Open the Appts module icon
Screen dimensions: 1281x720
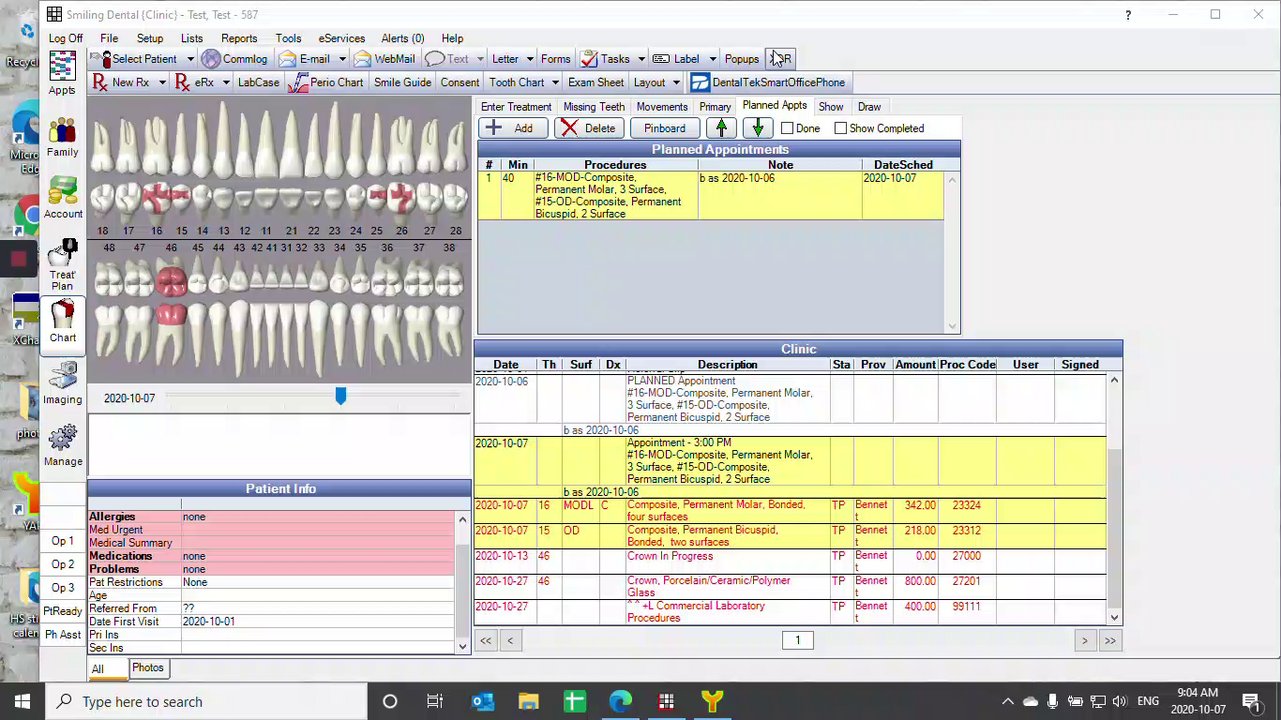click(x=62, y=72)
